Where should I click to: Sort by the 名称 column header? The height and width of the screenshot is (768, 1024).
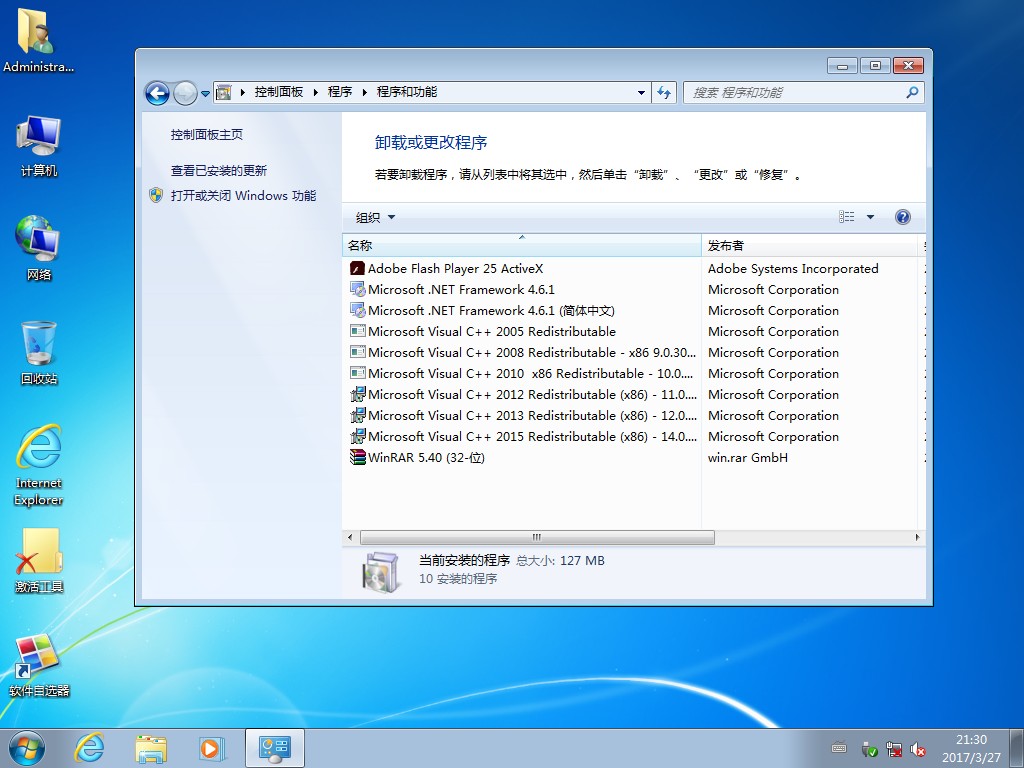click(521, 246)
